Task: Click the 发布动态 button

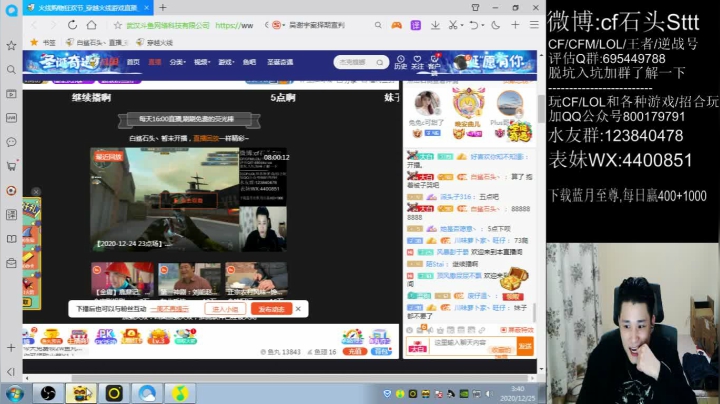Action: tap(271, 309)
